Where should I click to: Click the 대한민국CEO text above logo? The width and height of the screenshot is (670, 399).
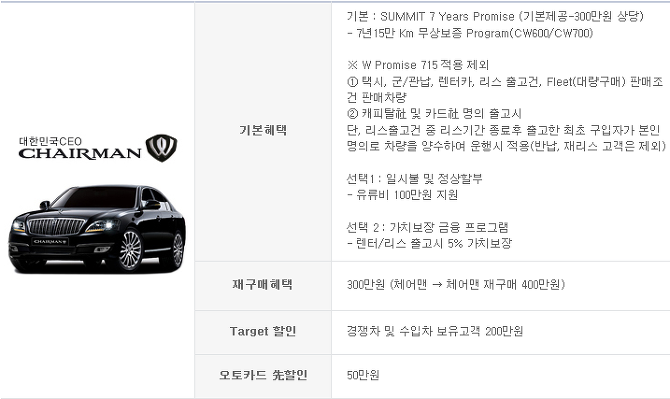(50, 141)
